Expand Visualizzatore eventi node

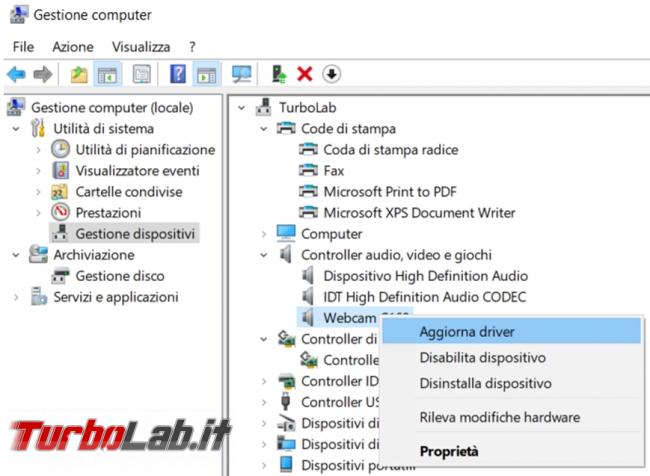click(38, 171)
